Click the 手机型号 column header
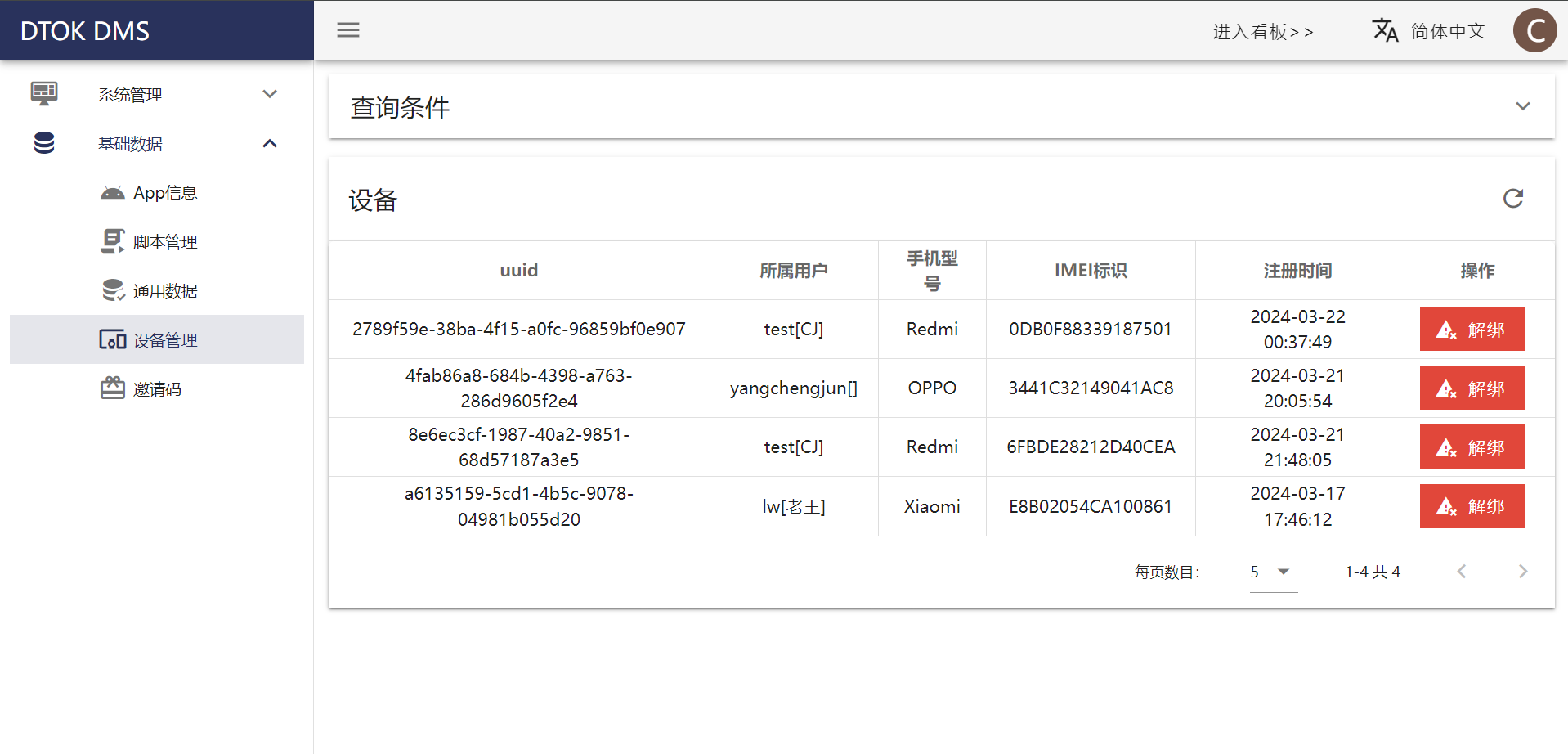The height and width of the screenshot is (754, 1568). [x=932, y=271]
